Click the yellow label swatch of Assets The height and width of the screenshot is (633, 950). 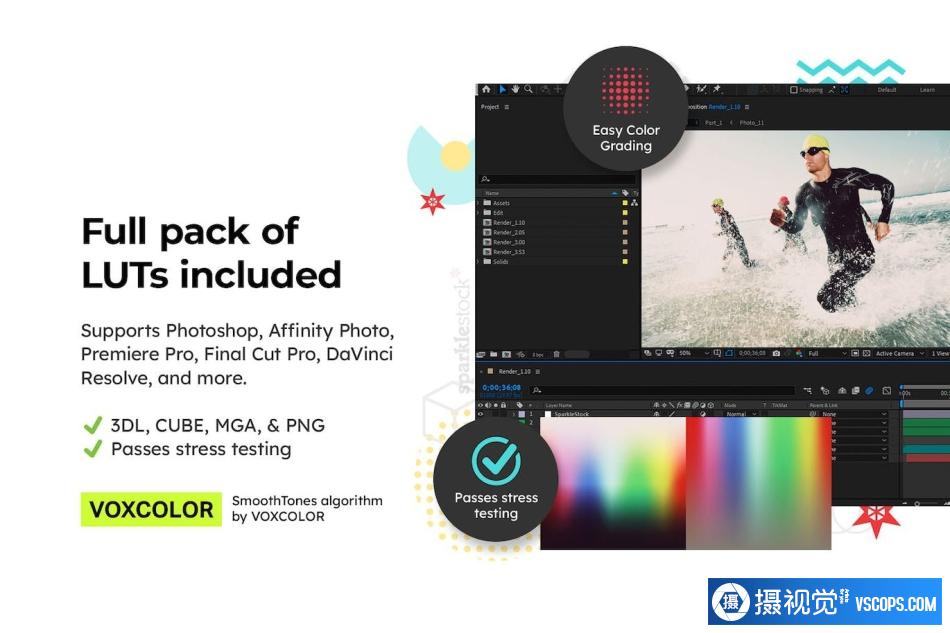point(625,203)
